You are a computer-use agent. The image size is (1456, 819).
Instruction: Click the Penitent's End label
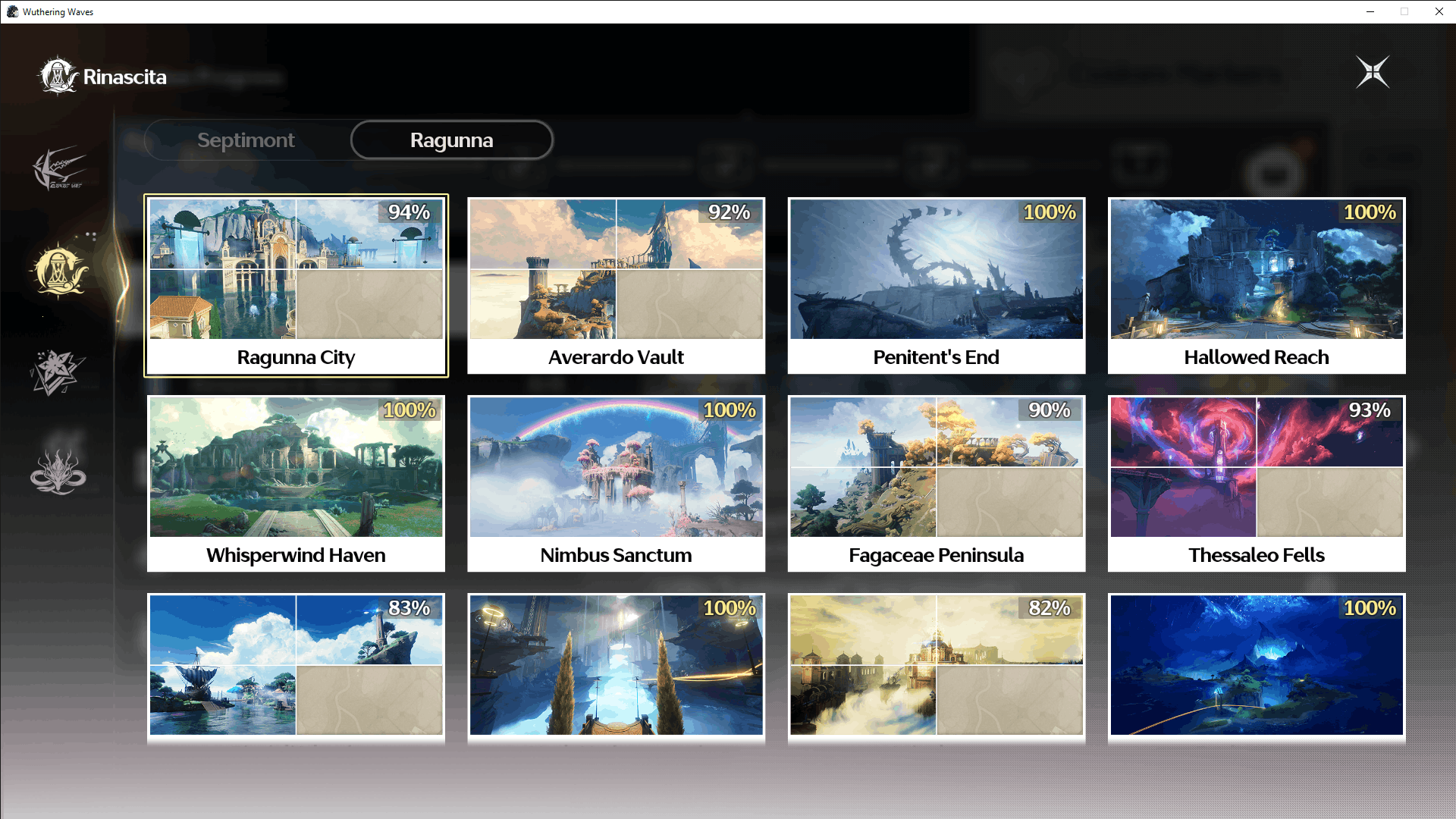tap(936, 357)
